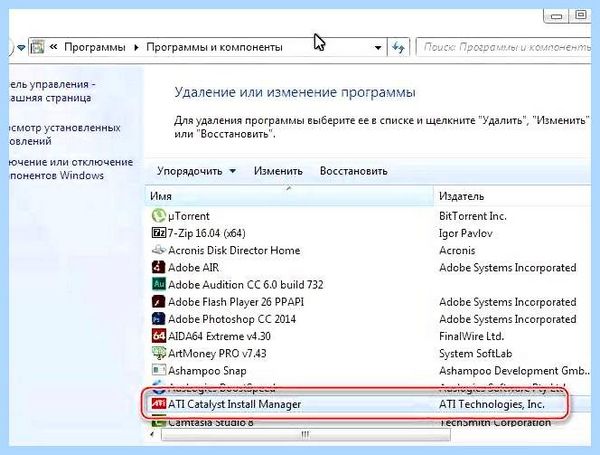Image resolution: width=600 pixels, height=455 pixels.
Task: Open the Упорядочить dropdown menu
Action: point(197,171)
